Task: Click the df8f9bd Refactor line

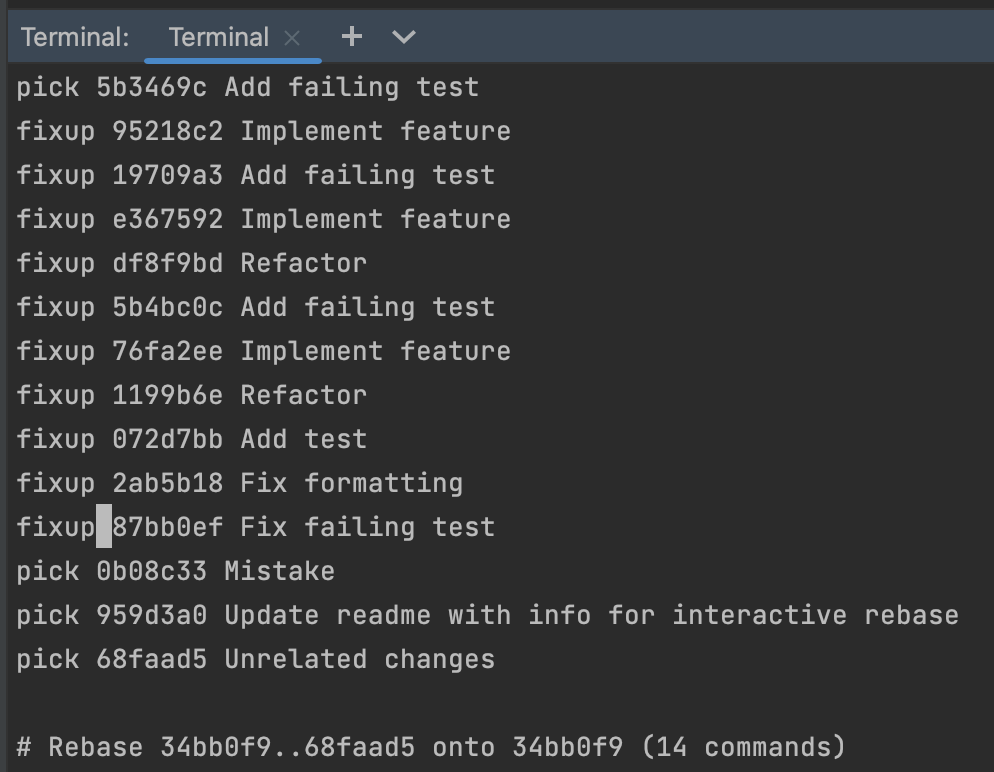Action: click(x=239, y=263)
